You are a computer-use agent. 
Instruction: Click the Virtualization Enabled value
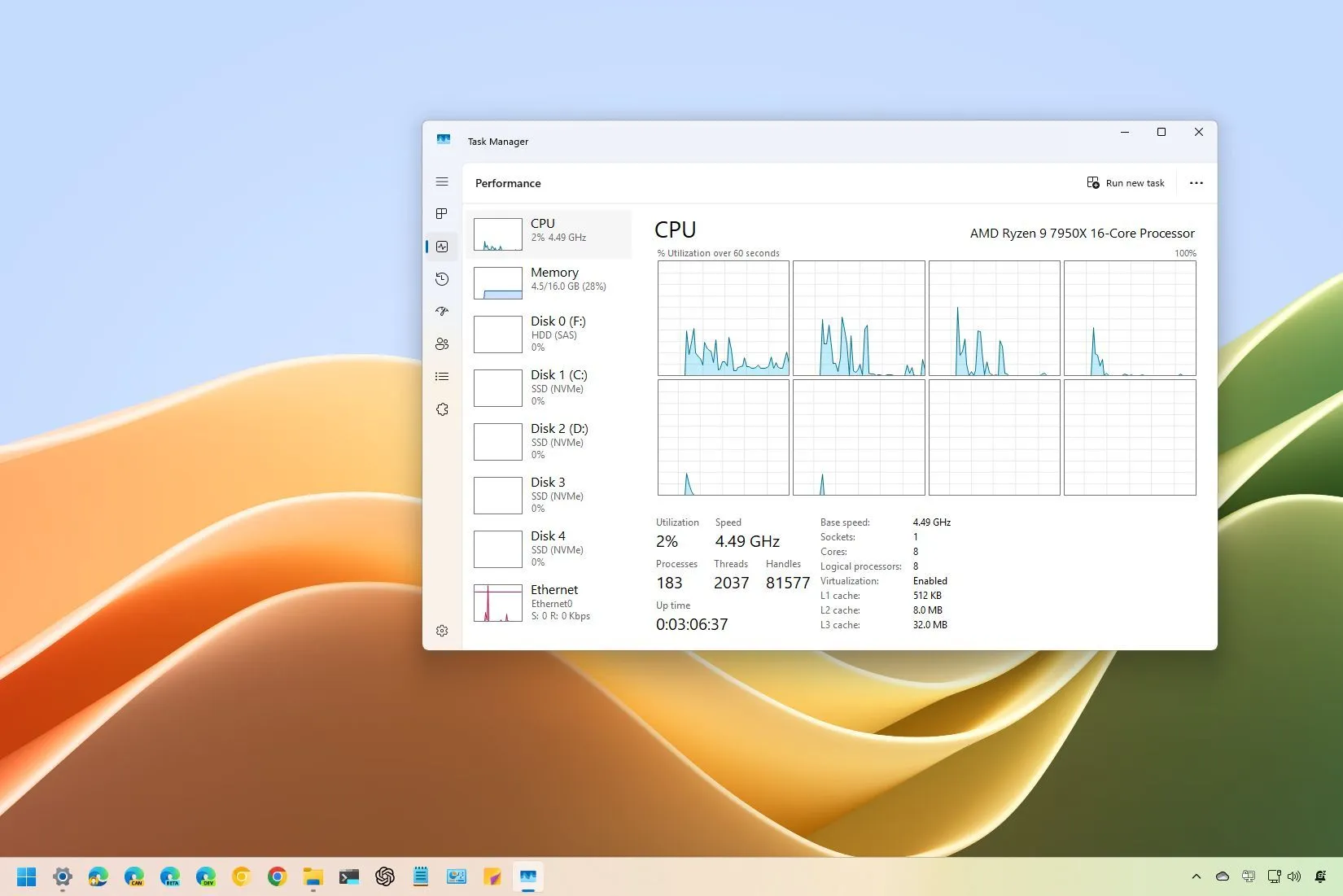[930, 581]
